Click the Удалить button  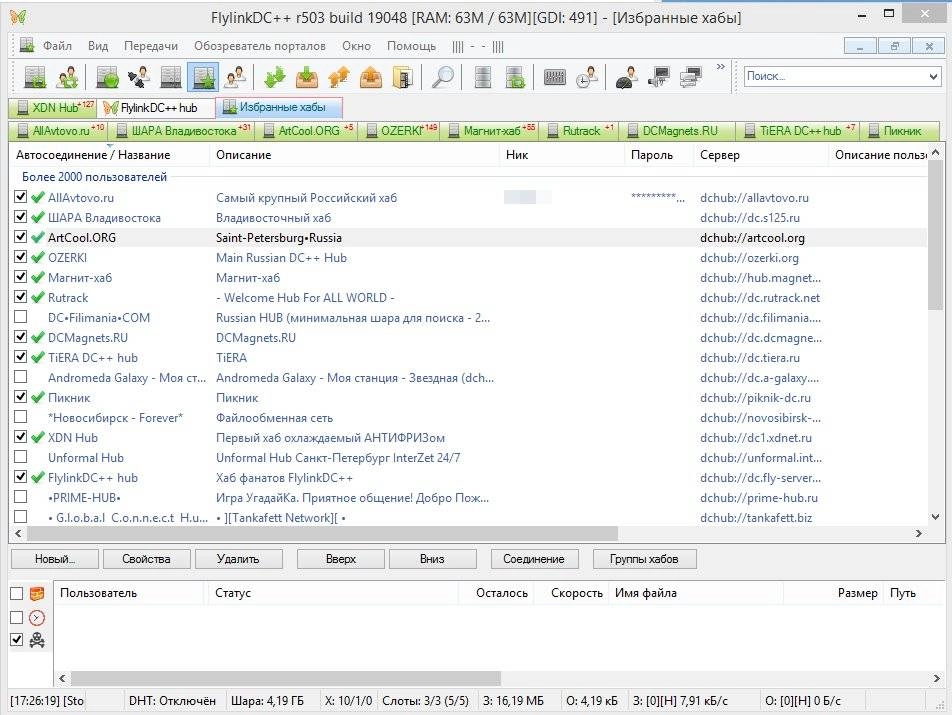pyautogui.click(x=238, y=559)
